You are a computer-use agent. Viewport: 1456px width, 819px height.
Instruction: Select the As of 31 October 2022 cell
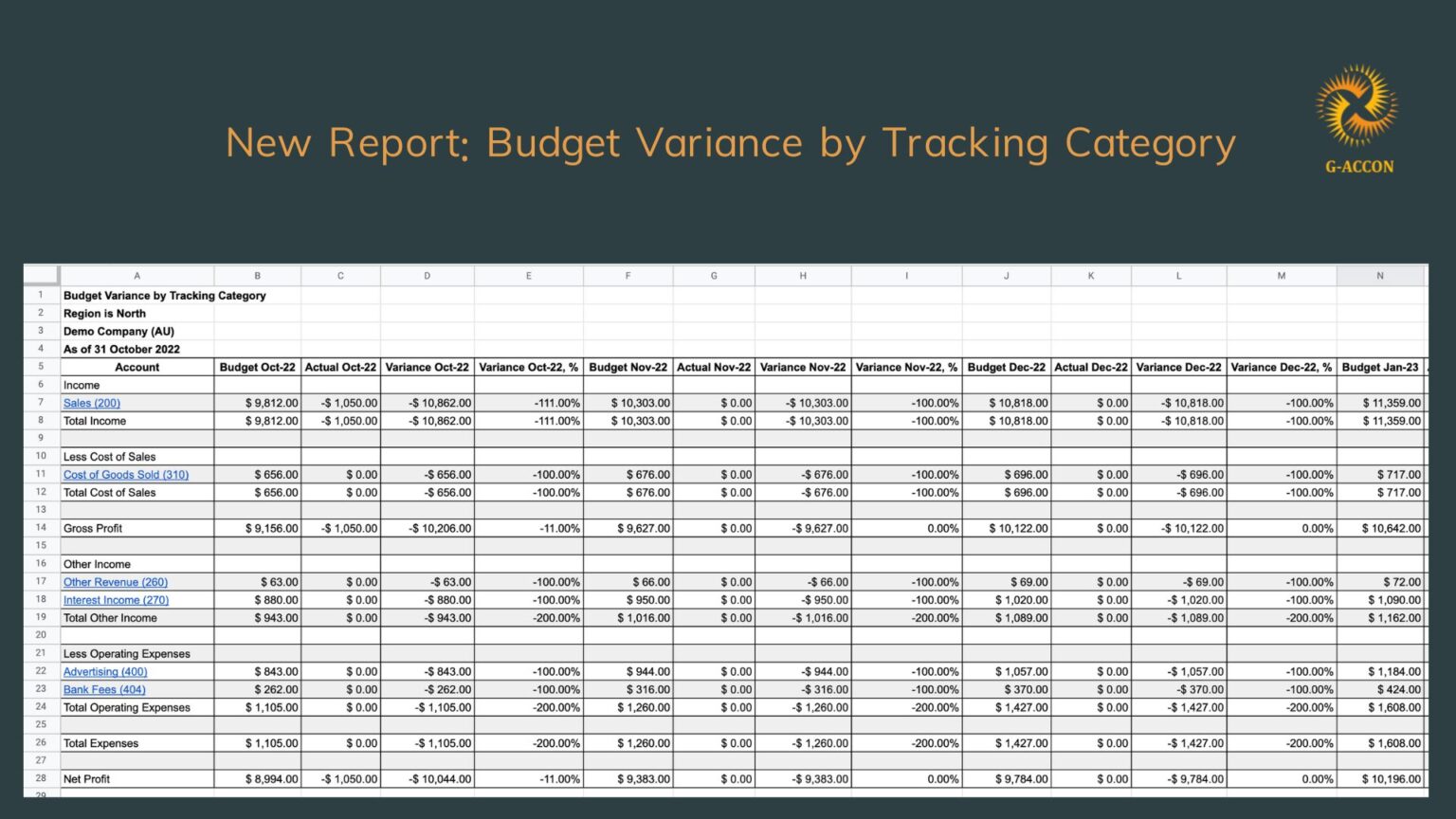pyautogui.click(x=122, y=349)
